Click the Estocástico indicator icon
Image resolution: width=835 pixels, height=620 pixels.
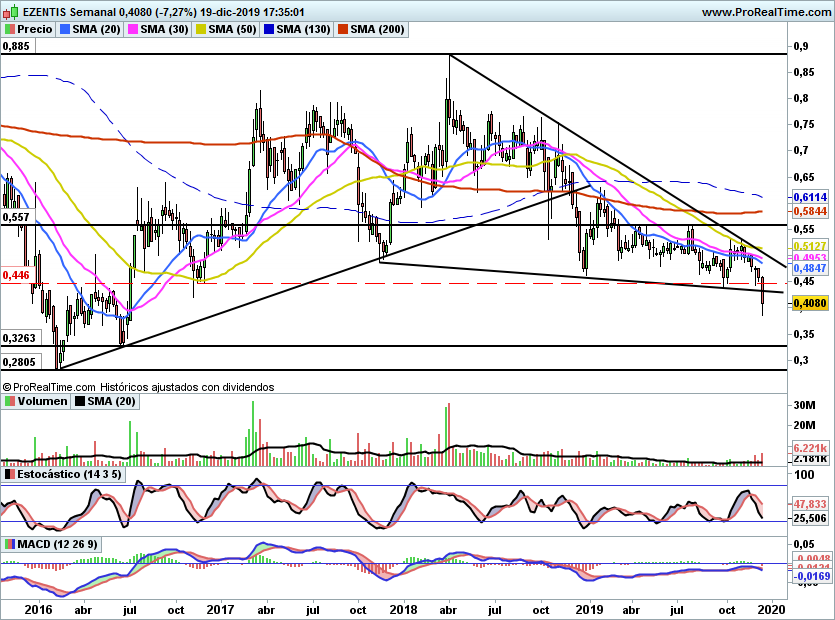(x=10, y=473)
